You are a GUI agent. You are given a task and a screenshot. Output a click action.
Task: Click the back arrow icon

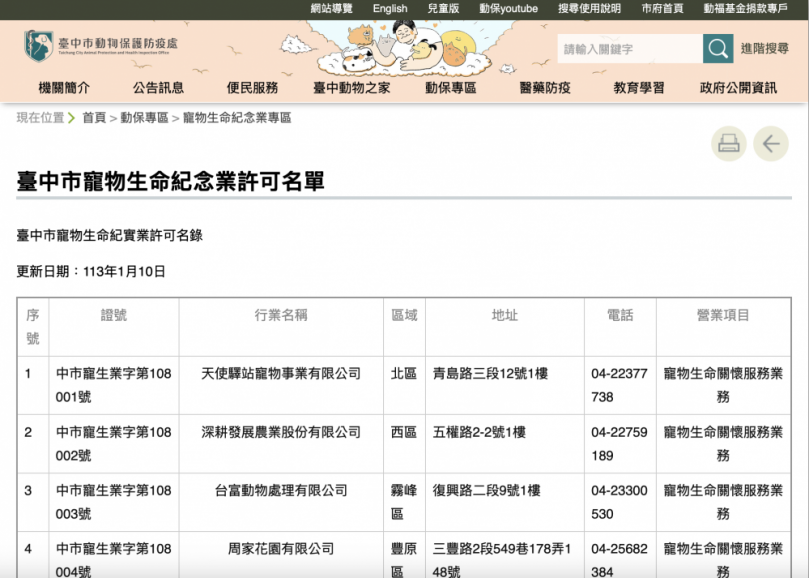pyautogui.click(x=771, y=143)
